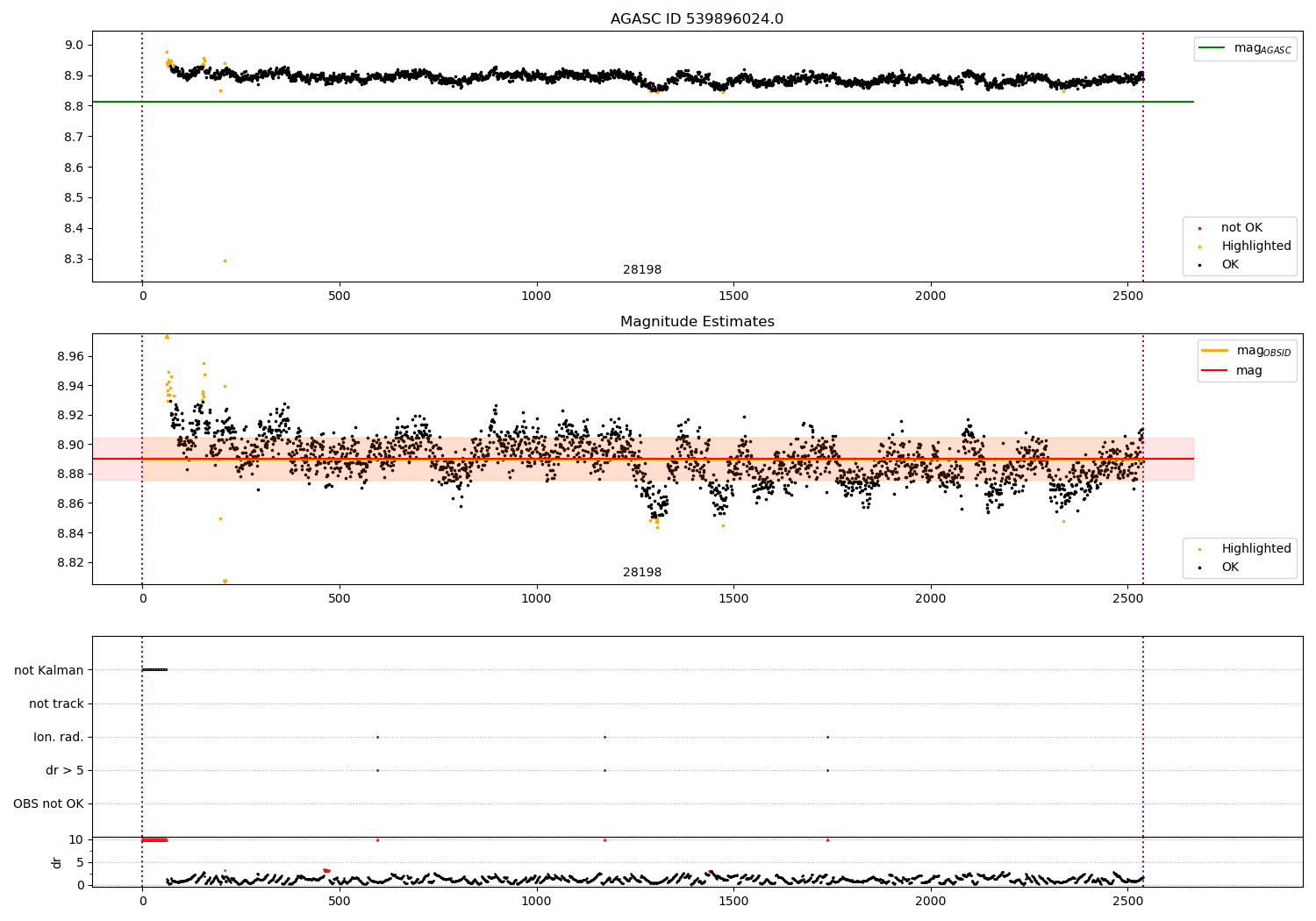The image size is (1316, 921).
Task: Click the 'not Kalman' axis label
Action: (49, 670)
